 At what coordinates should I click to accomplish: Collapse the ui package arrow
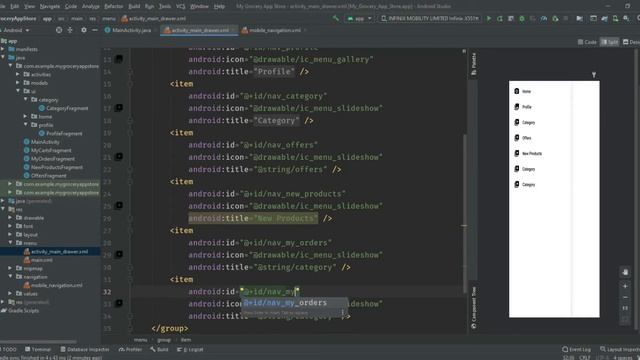pyautogui.click(x=18, y=91)
